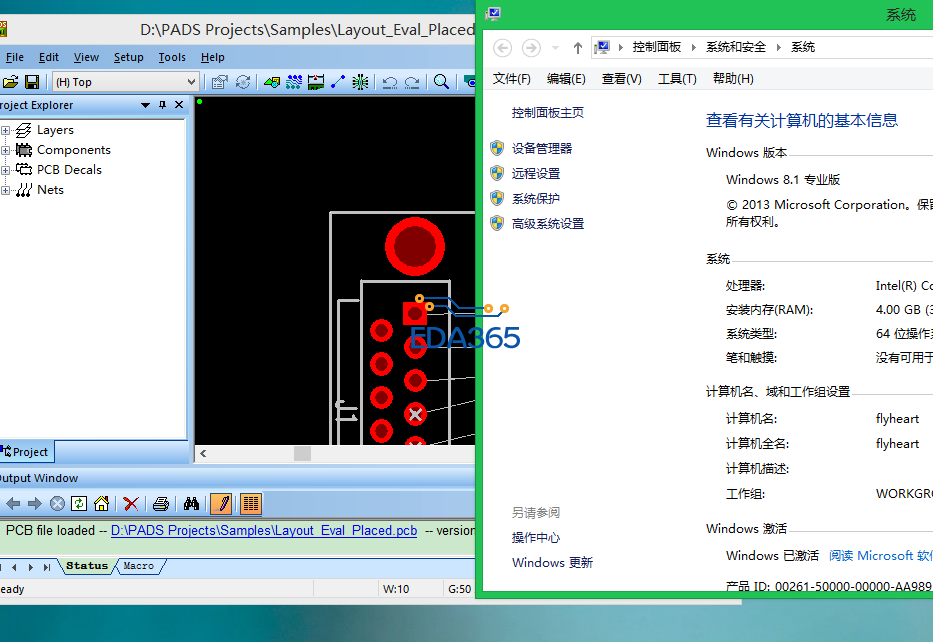Click the red X clear icon in Output Window

click(129, 503)
